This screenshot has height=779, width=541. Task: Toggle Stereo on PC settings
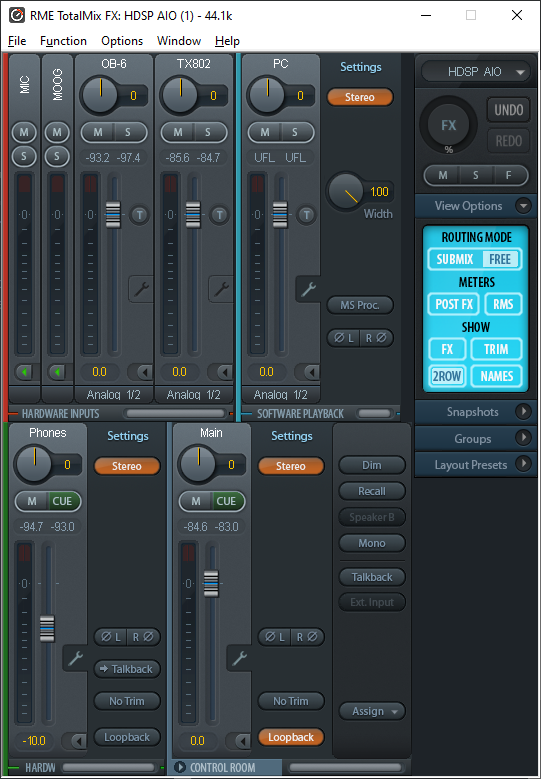pos(360,97)
